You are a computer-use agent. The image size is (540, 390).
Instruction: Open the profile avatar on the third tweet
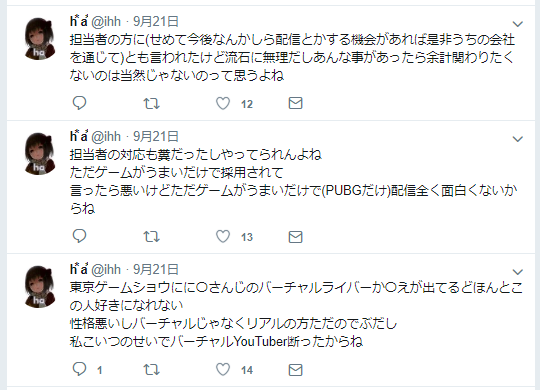(x=40, y=286)
